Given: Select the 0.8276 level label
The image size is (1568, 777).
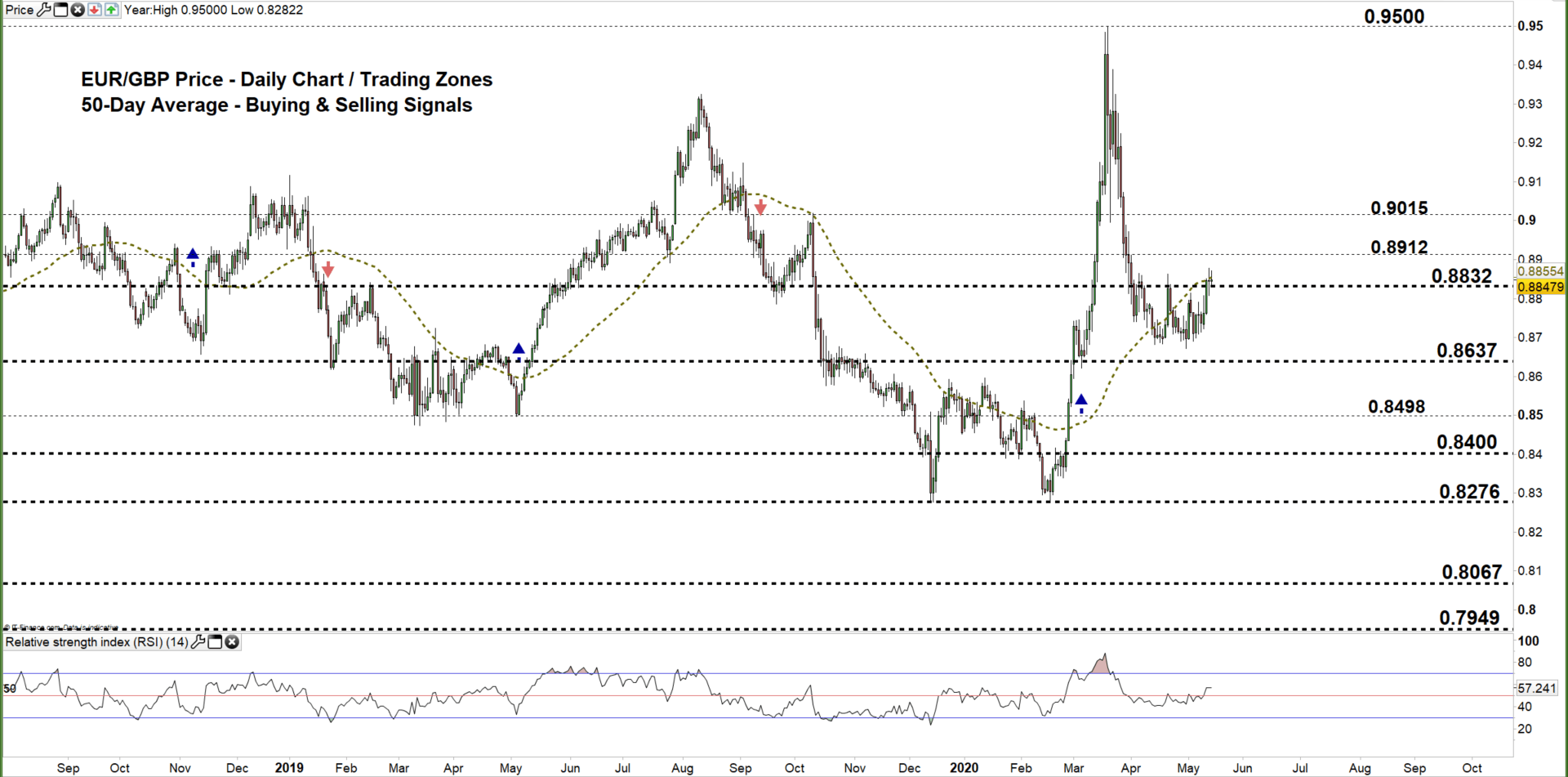Looking at the screenshot, I should [x=1469, y=492].
